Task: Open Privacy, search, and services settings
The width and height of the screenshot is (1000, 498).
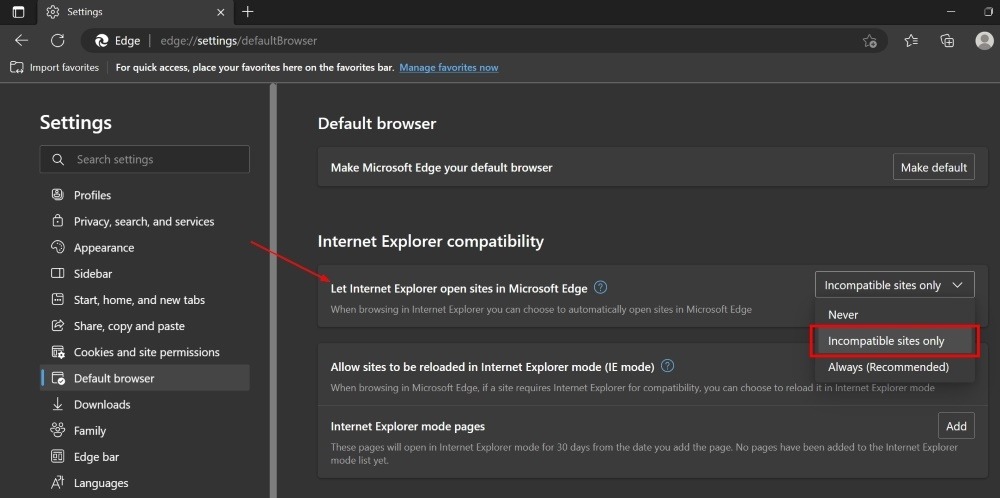Action: click(x=145, y=221)
